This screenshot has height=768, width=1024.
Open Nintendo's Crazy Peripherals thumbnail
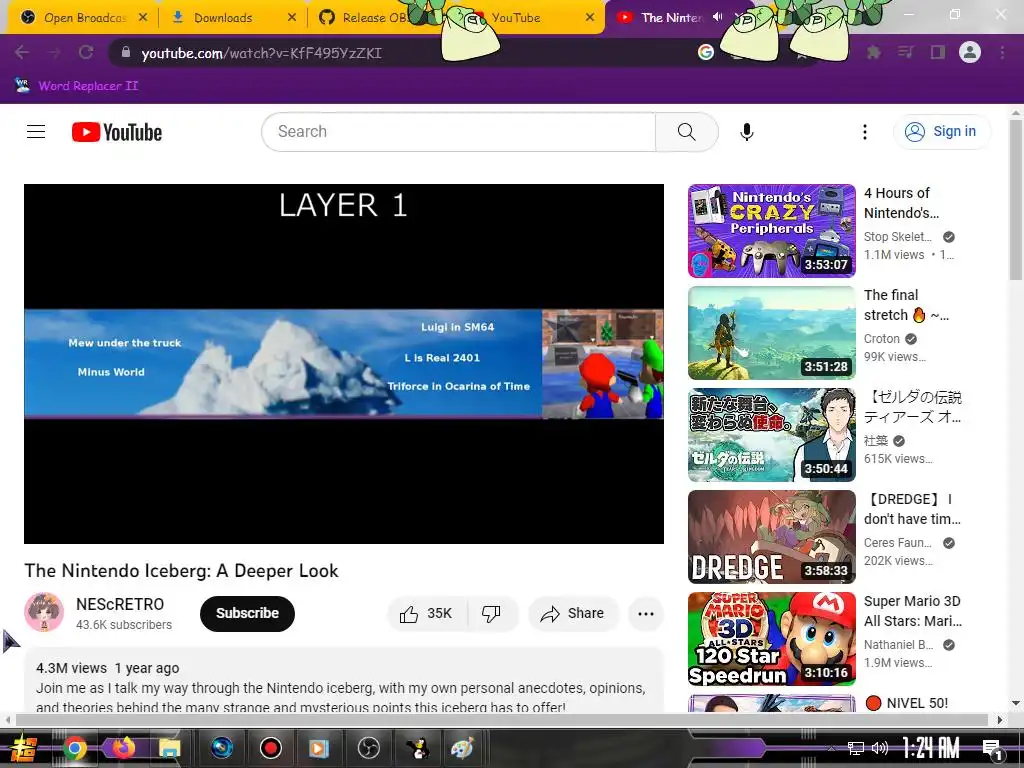coord(772,231)
